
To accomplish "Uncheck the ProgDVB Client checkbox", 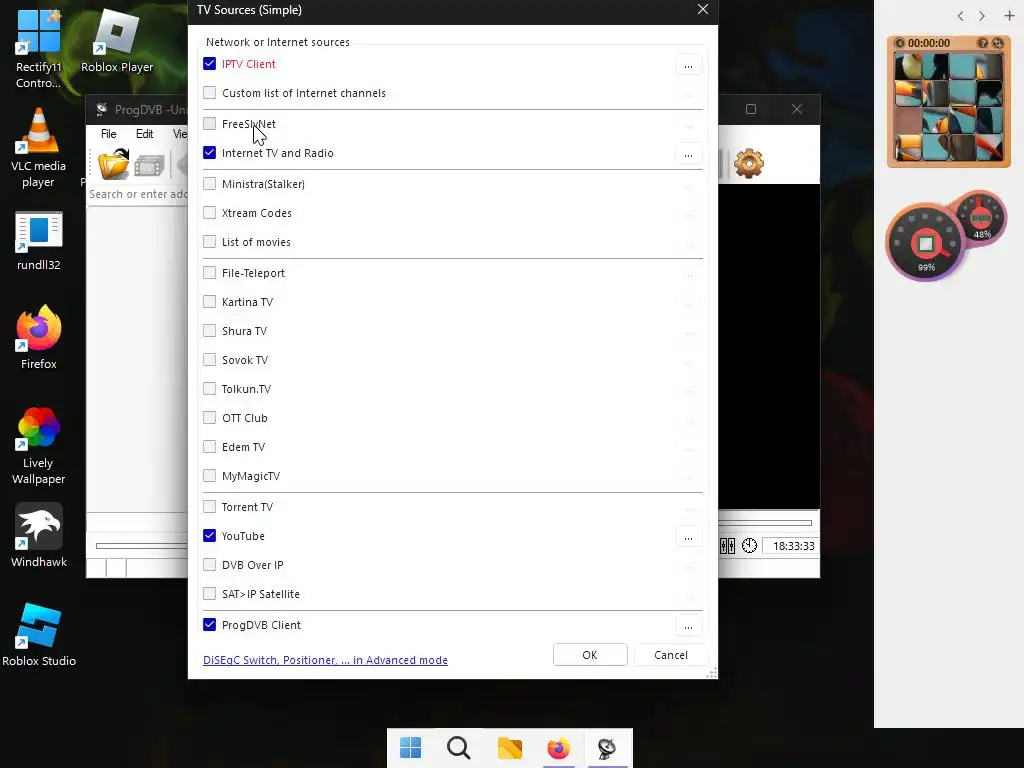I will pos(210,624).
